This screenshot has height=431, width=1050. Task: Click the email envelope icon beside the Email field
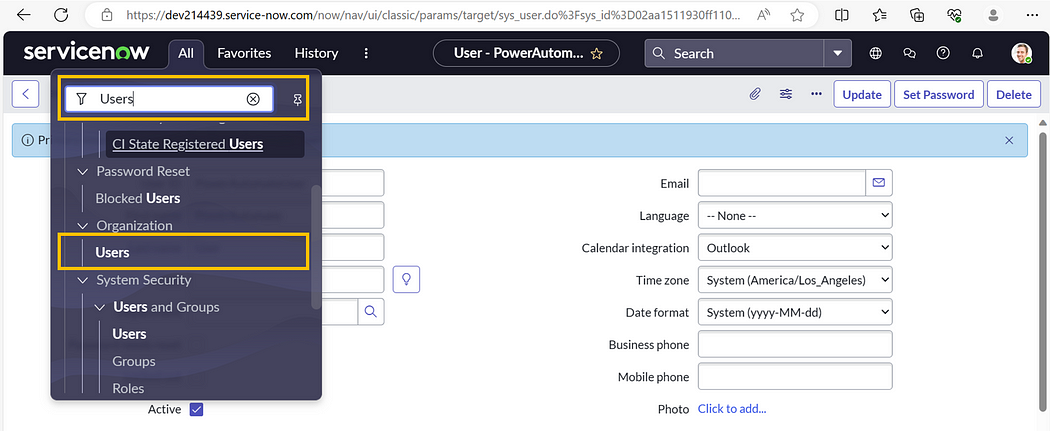click(879, 183)
